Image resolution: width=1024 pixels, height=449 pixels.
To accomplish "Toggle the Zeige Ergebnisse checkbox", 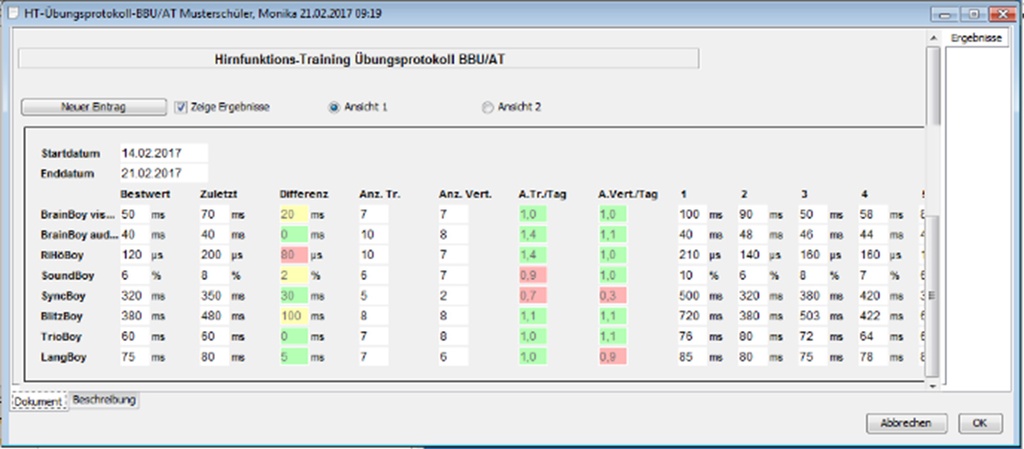I will (181, 107).
